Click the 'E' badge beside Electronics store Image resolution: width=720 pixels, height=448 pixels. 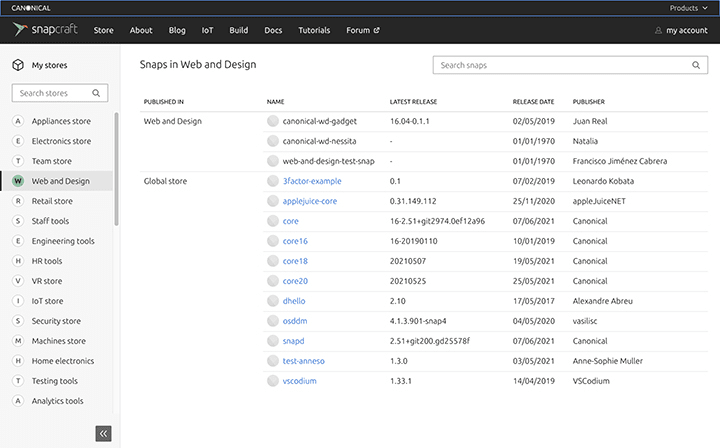tap(18, 141)
